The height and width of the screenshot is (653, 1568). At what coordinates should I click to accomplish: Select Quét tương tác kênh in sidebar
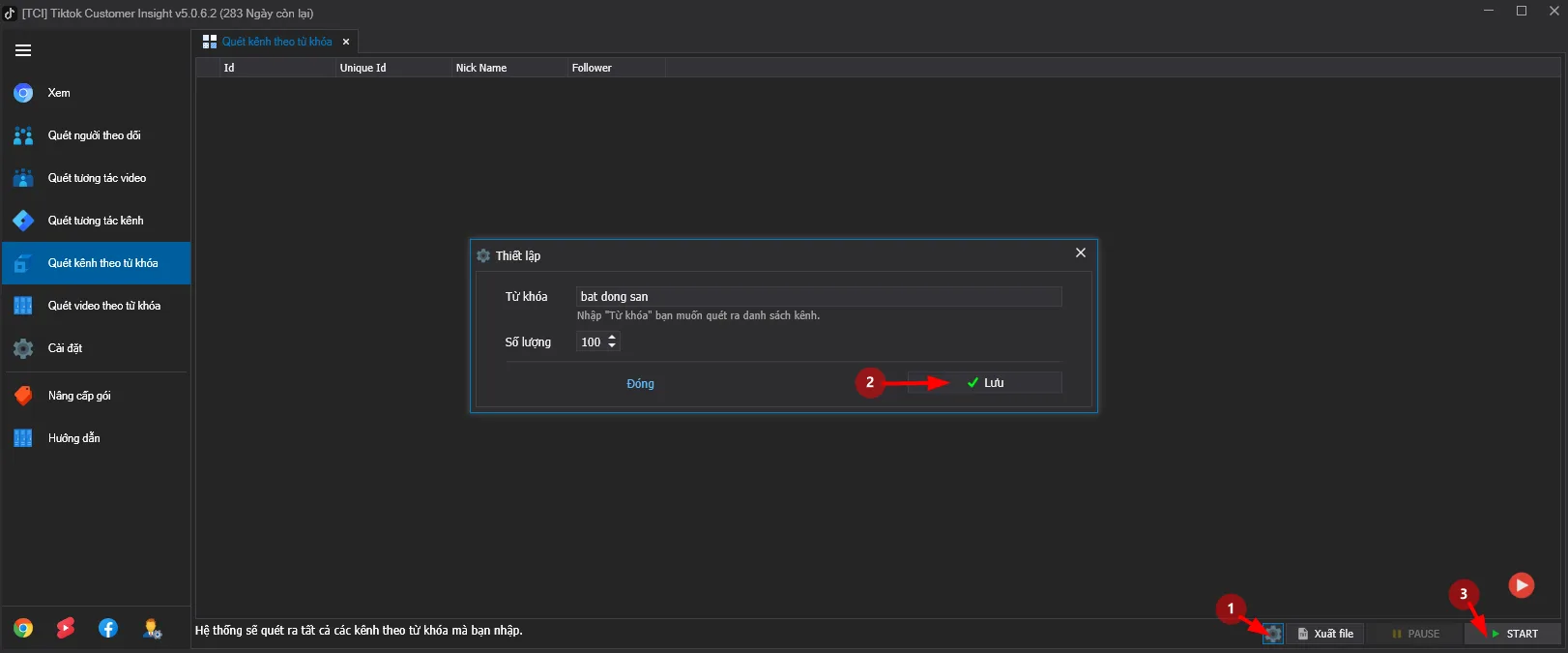[x=96, y=221]
